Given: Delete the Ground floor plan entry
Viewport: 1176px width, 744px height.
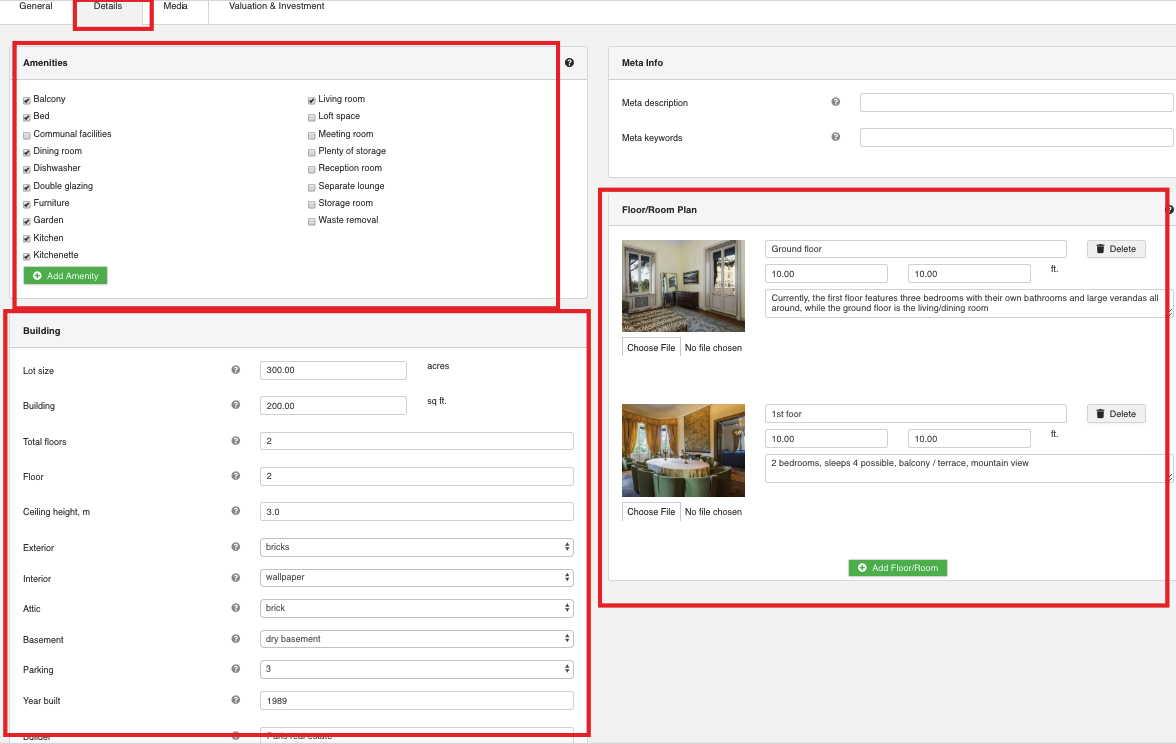Looking at the screenshot, I should (x=1116, y=249).
